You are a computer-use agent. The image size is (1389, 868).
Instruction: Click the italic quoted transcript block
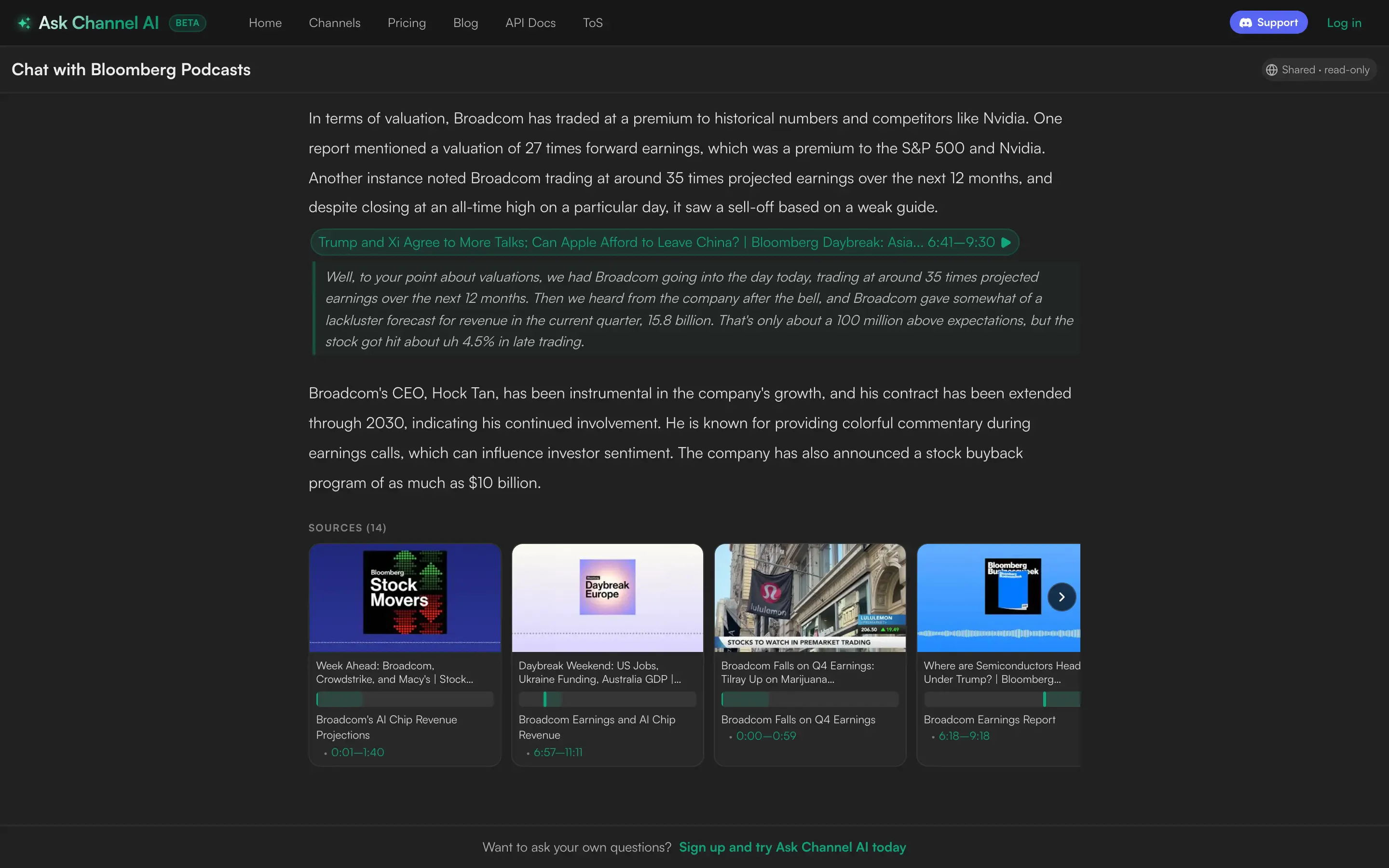pos(696,309)
